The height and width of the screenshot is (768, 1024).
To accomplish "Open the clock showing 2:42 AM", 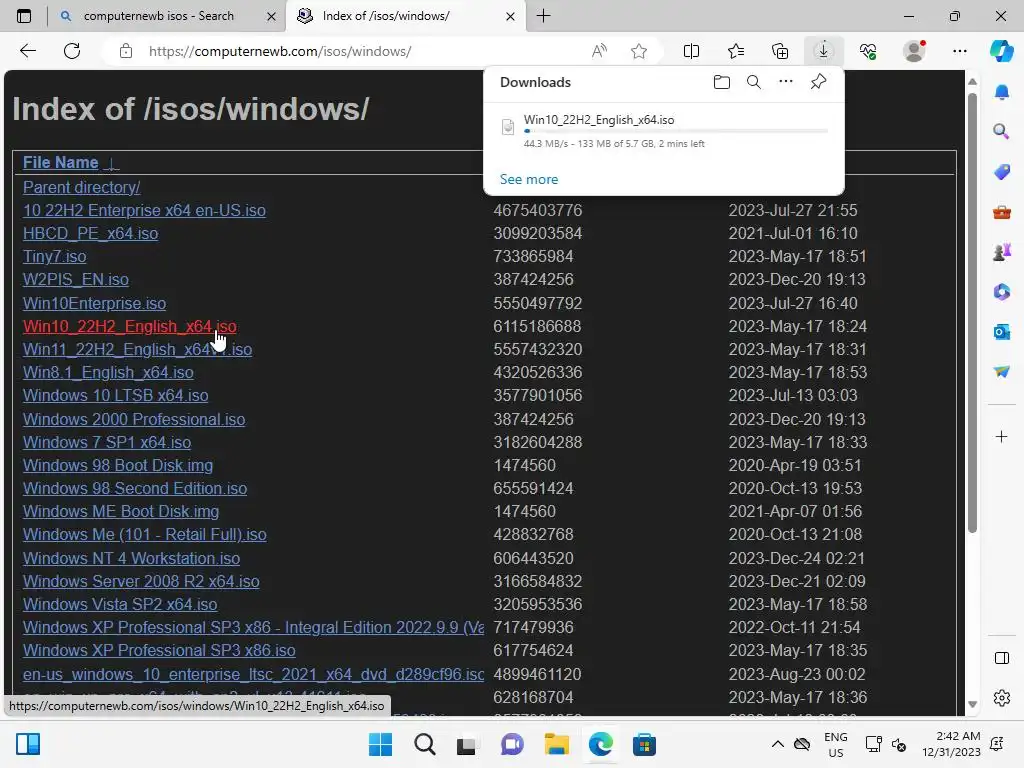I will [951, 744].
